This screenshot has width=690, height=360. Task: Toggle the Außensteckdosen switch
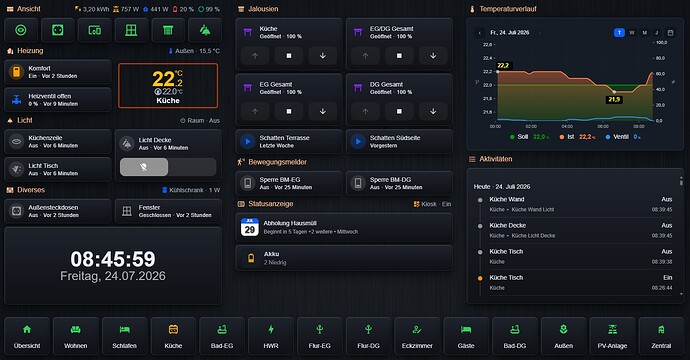pyautogui.click(x=58, y=211)
